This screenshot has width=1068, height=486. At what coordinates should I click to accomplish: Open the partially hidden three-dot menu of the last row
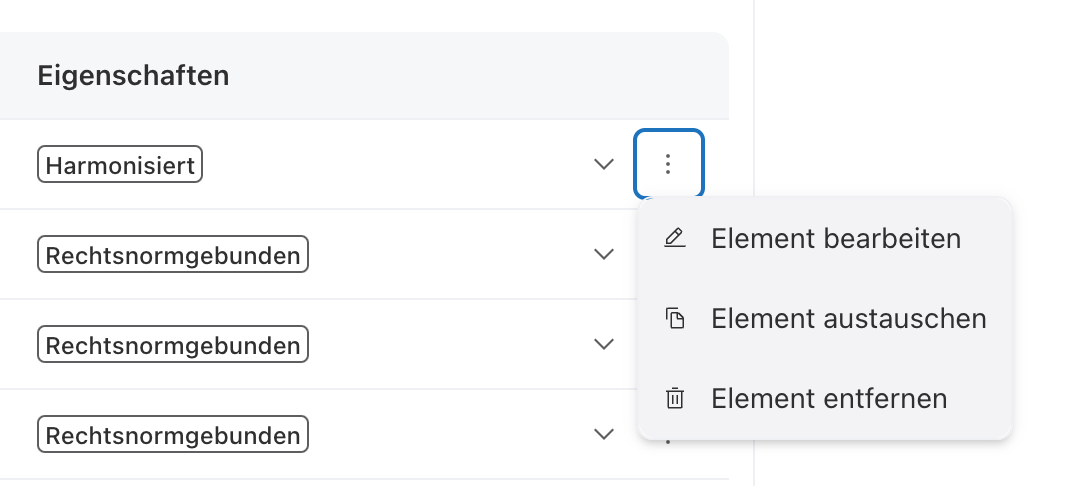tap(668, 441)
